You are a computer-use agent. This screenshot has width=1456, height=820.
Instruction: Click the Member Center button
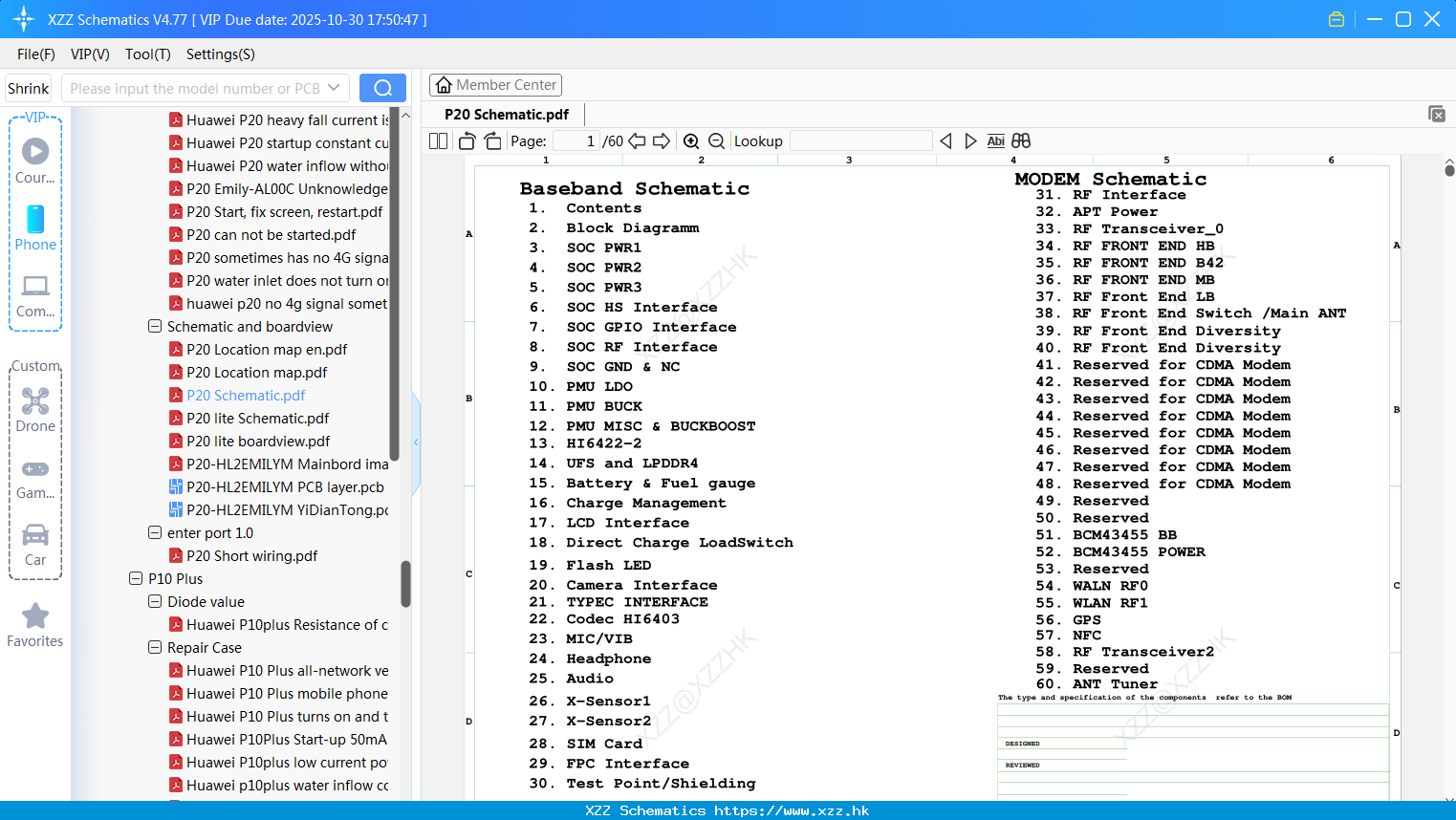[495, 85]
